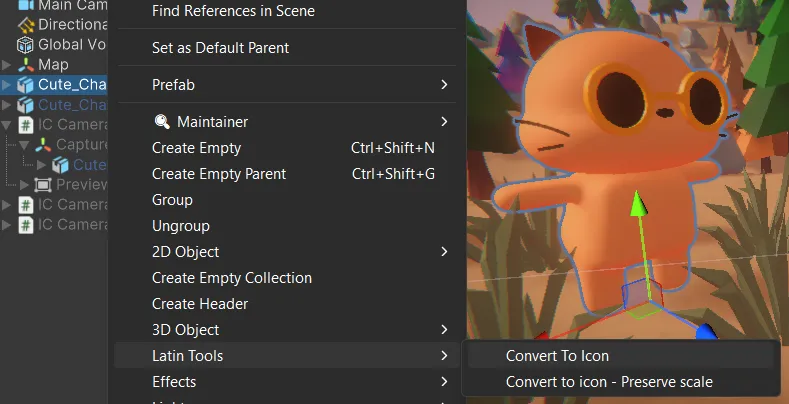
Task: Open the 2D Object submenu
Action: coord(286,252)
